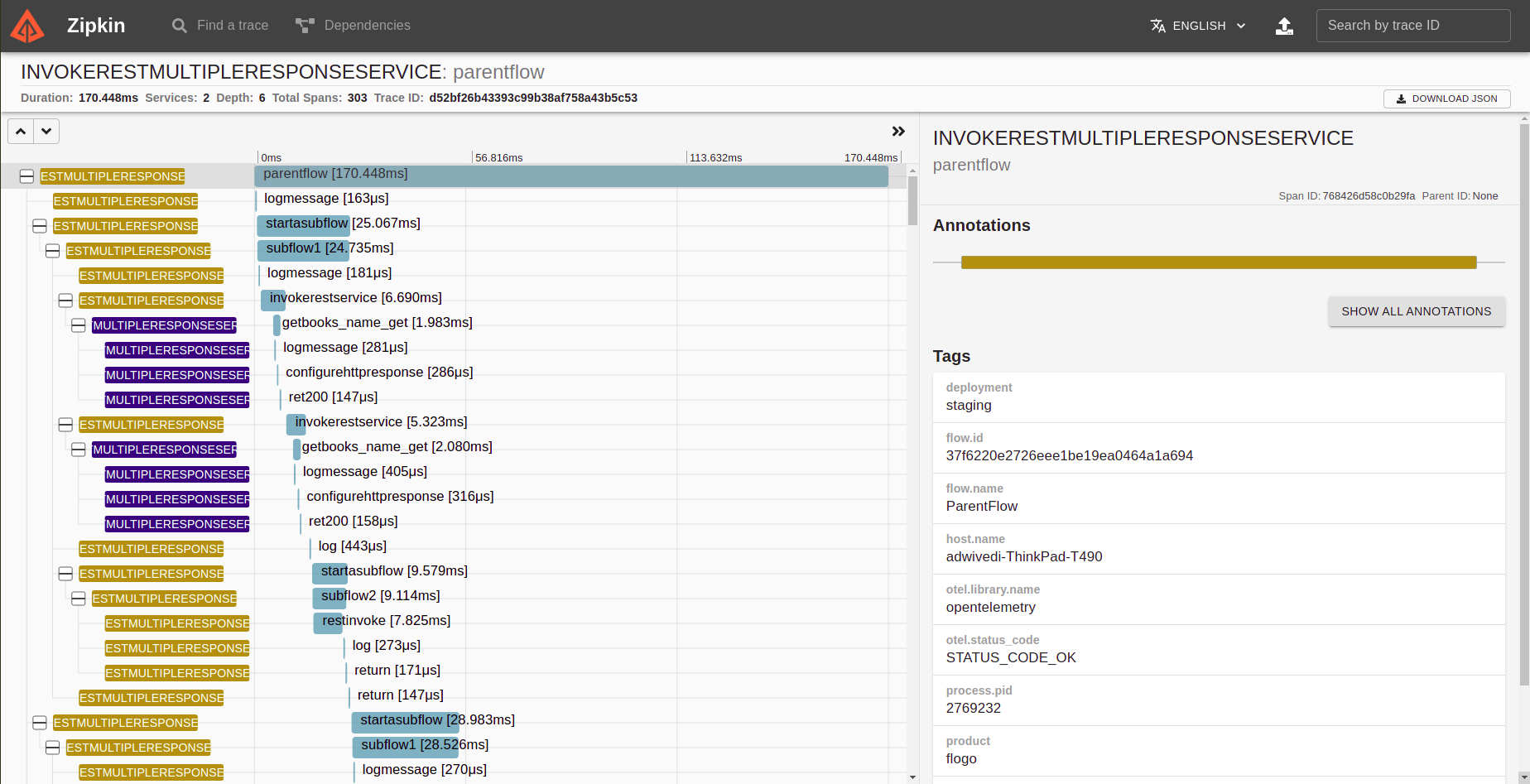The image size is (1530, 784).
Task: Click the Search by trace ID field
Action: coord(1412,26)
